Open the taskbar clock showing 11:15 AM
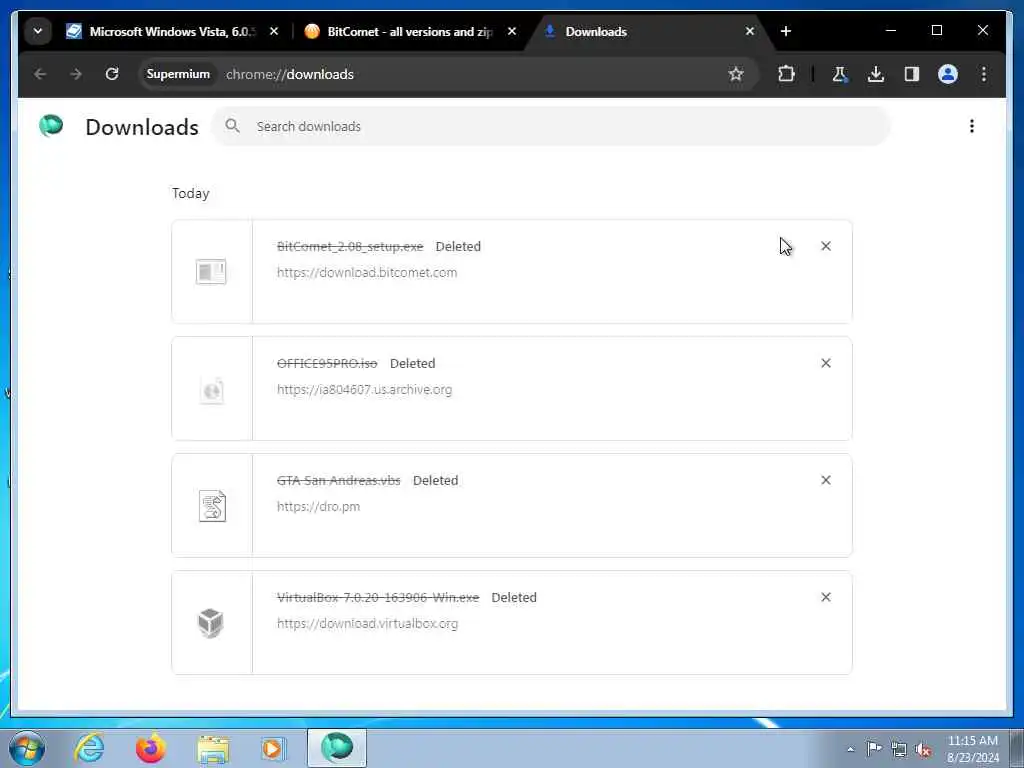The image size is (1024, 768). click(972, 749)
